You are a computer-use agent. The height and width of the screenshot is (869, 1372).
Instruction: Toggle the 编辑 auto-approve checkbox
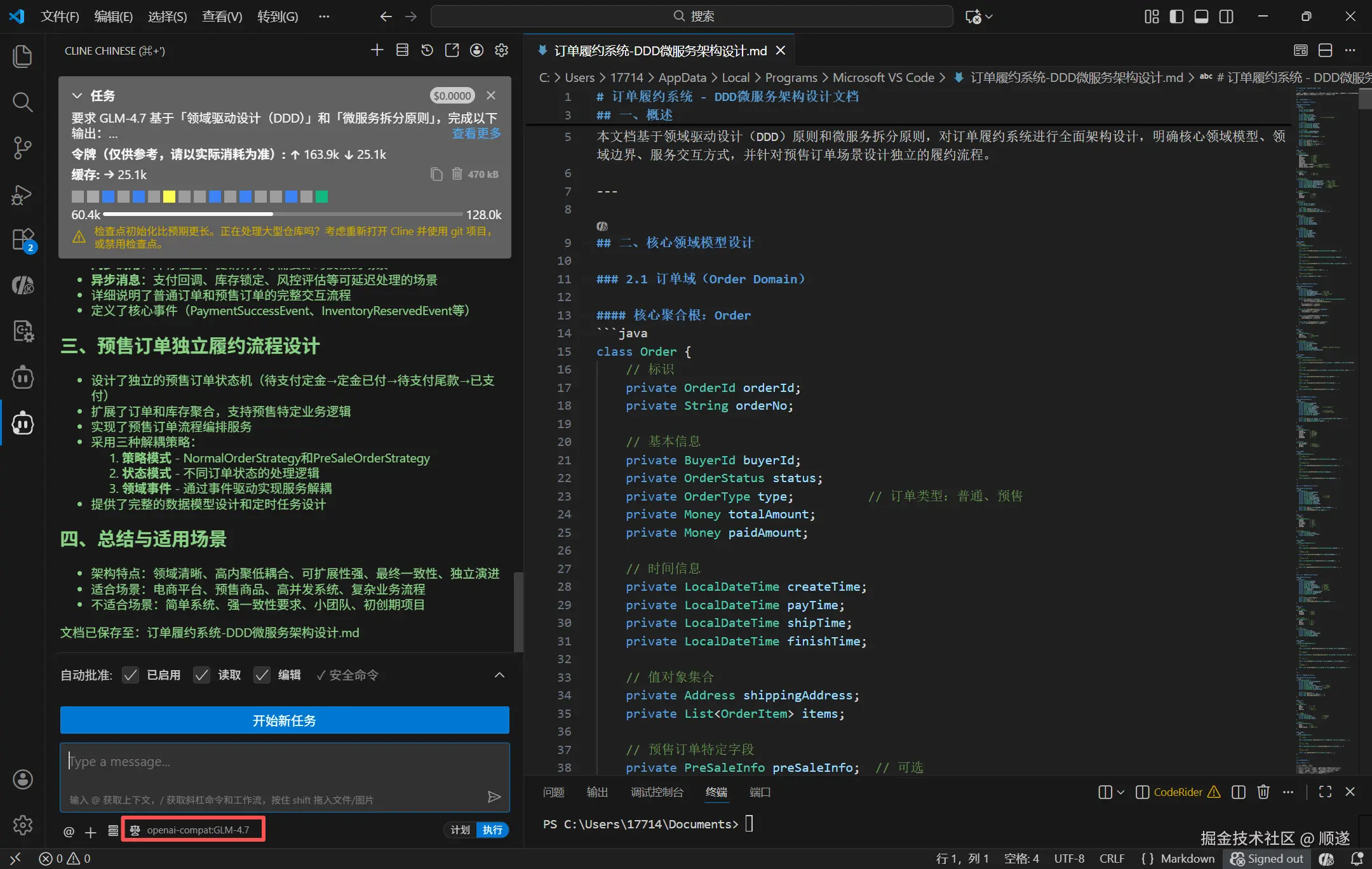(262, 675)
